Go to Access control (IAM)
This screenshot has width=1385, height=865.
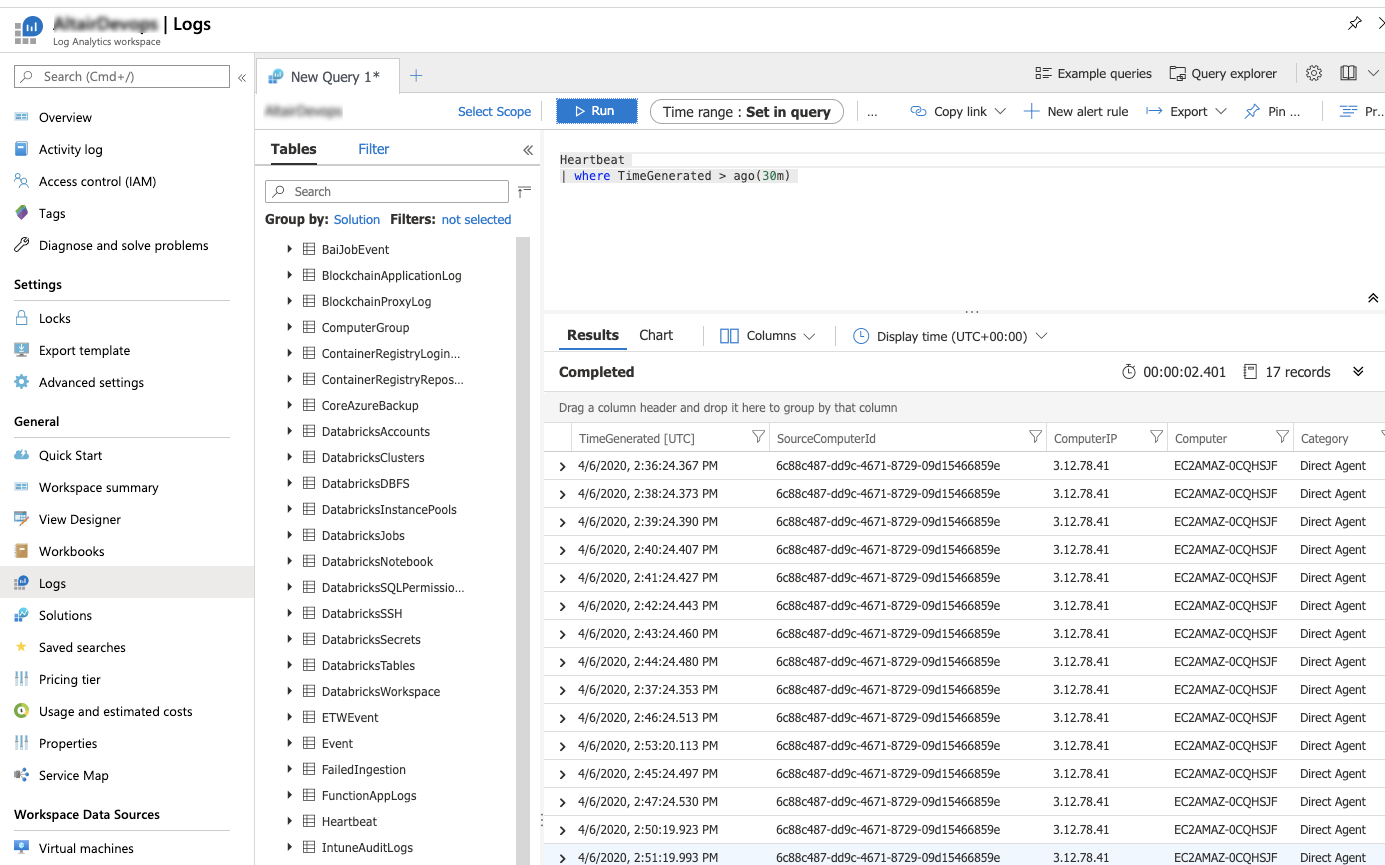pyautogui.click(x=97, y=182)
